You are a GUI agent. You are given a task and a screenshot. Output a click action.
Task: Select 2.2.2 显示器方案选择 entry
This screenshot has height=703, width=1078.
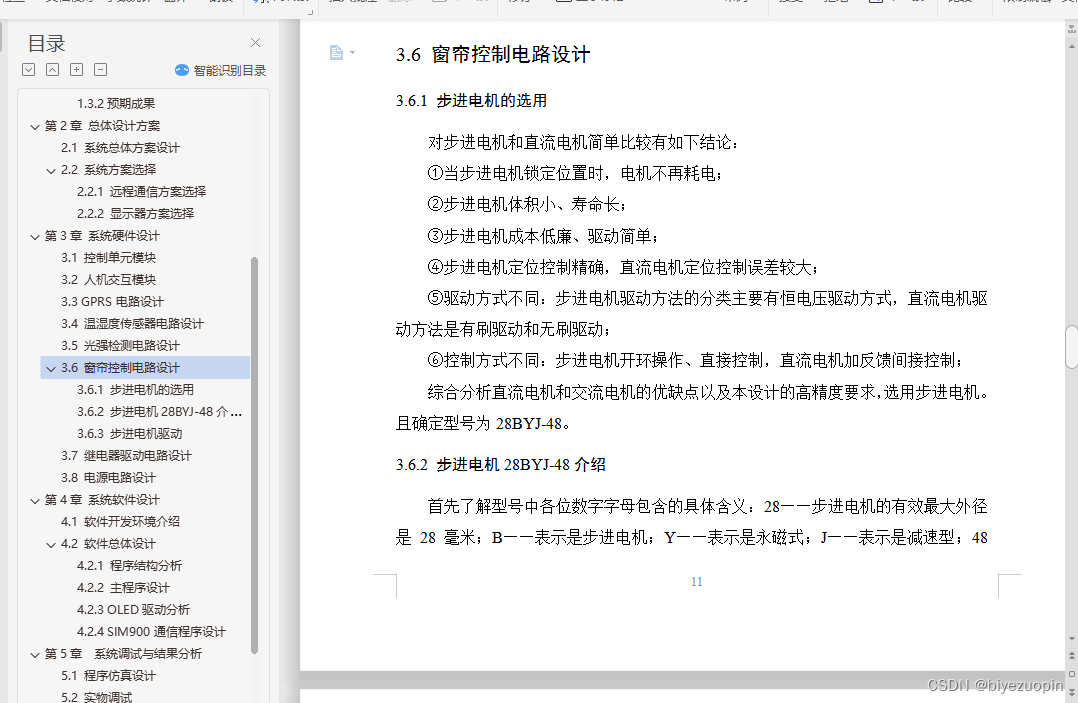pyautogui.click(x=135, y=214)
